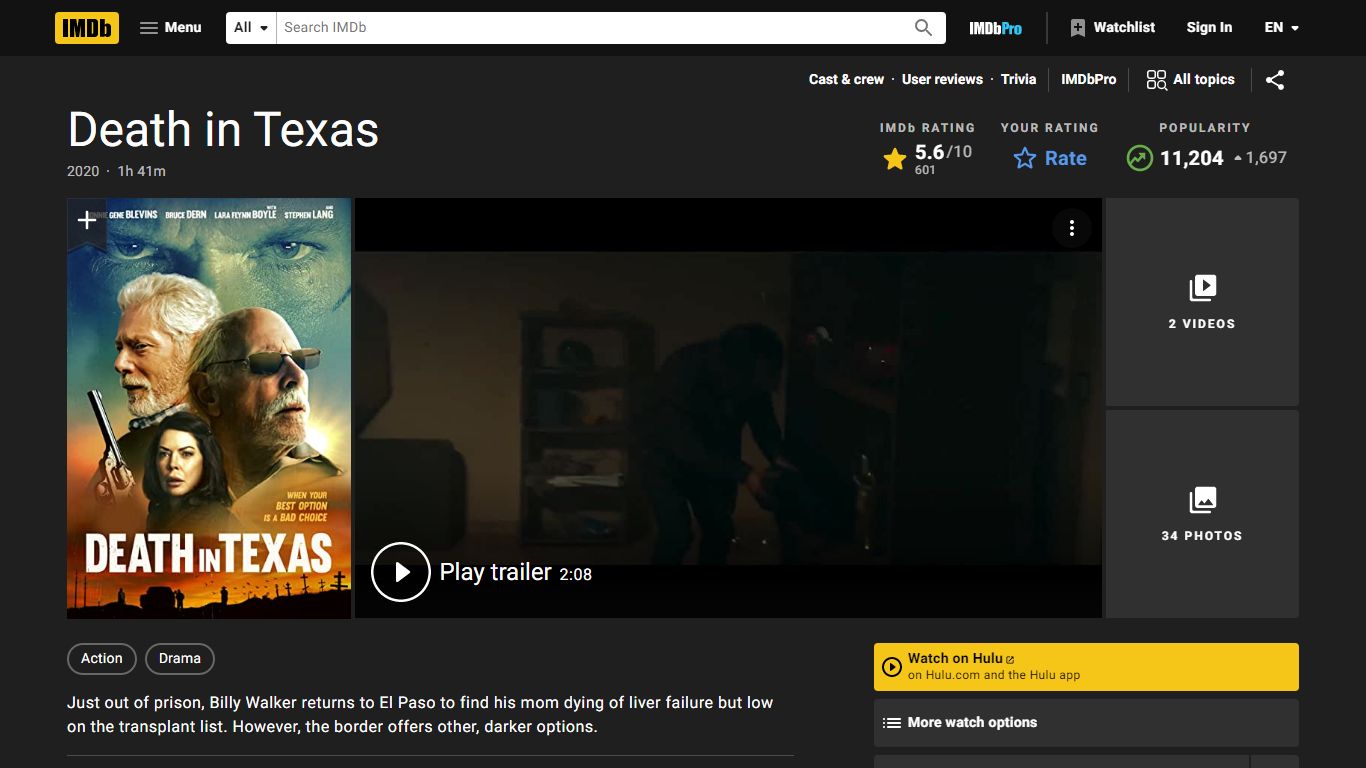This screenshot has height=768, width=1366.
Task: View the 5.6/10 IMDb rating details
Action: coord(927,158)
